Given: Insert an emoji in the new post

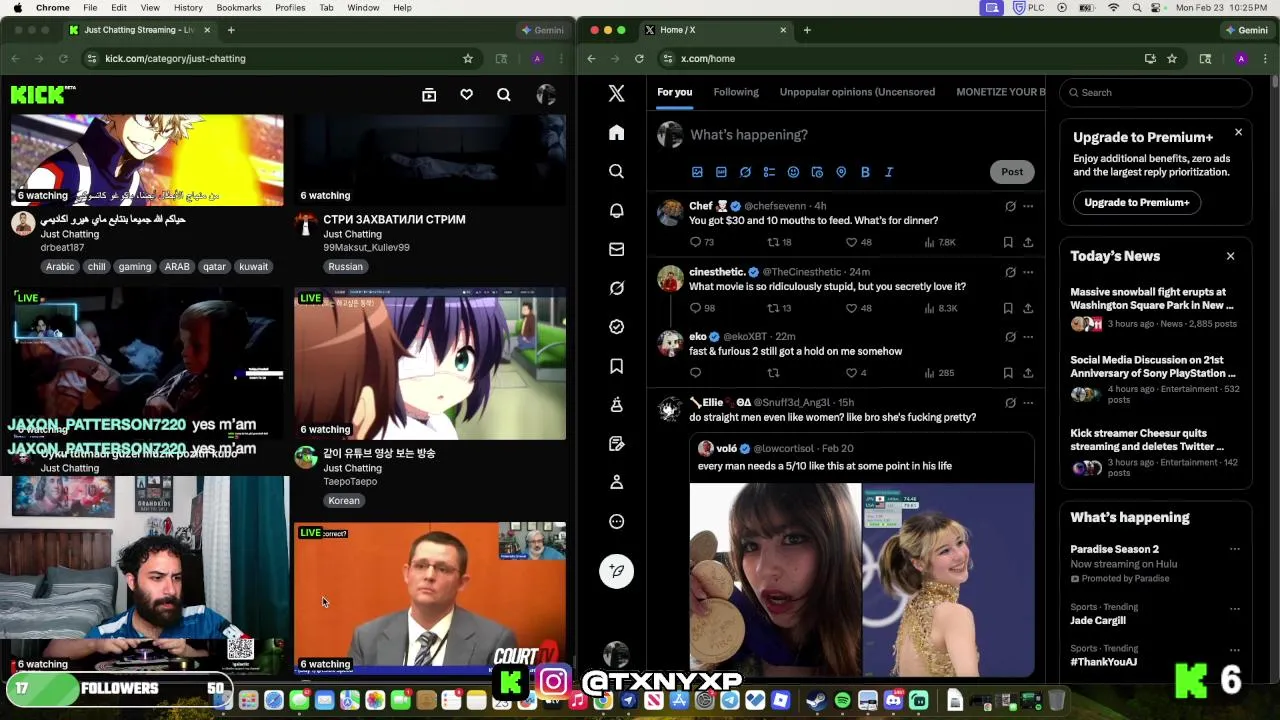Looking at the screenshot, I should [793, 172].
